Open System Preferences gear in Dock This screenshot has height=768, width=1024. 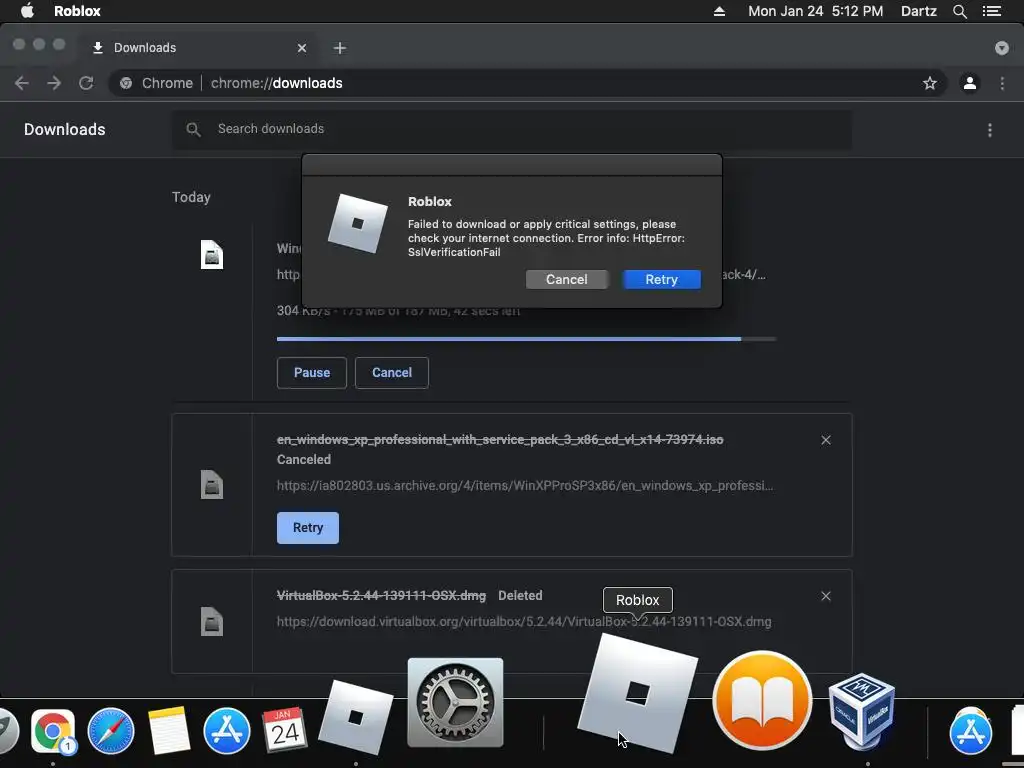pos(455,703)
